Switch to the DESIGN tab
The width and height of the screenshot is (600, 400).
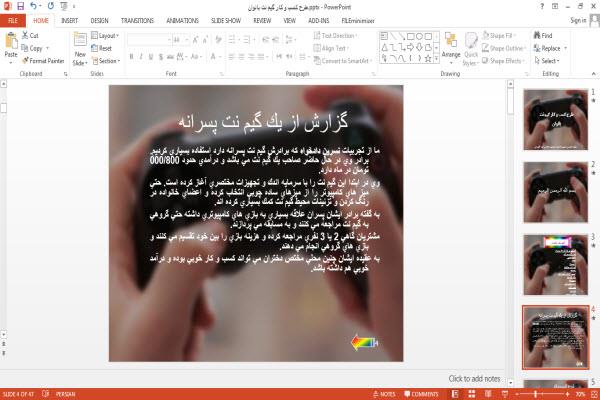(99, 21)
